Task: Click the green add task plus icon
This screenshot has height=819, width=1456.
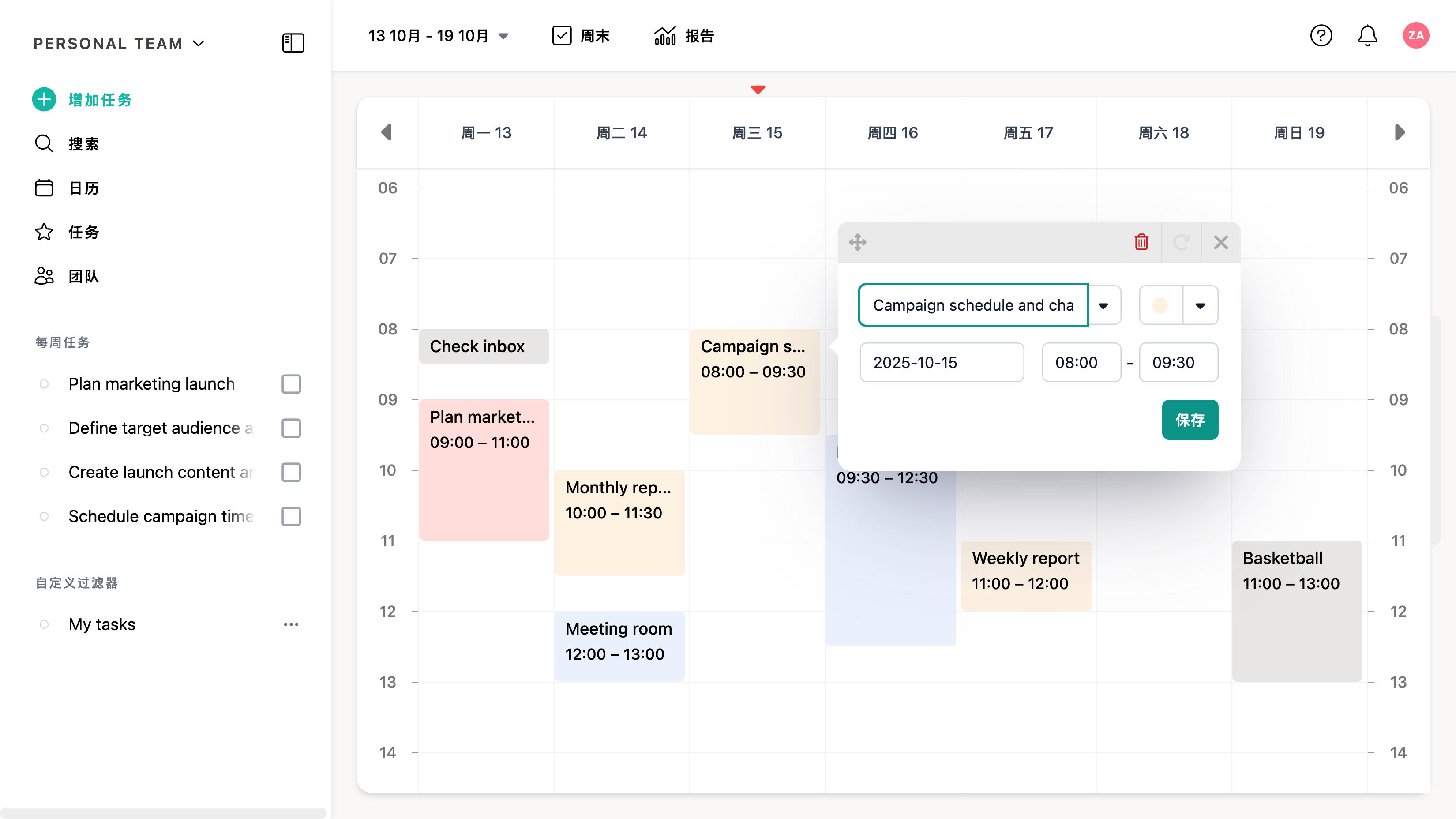Action: 44,99
